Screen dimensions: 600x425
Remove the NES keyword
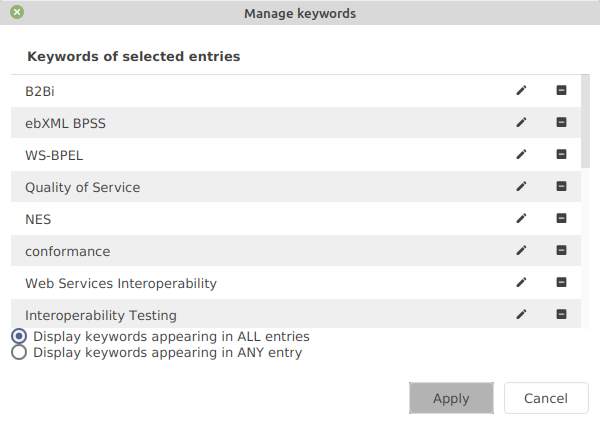coord(561,219)
